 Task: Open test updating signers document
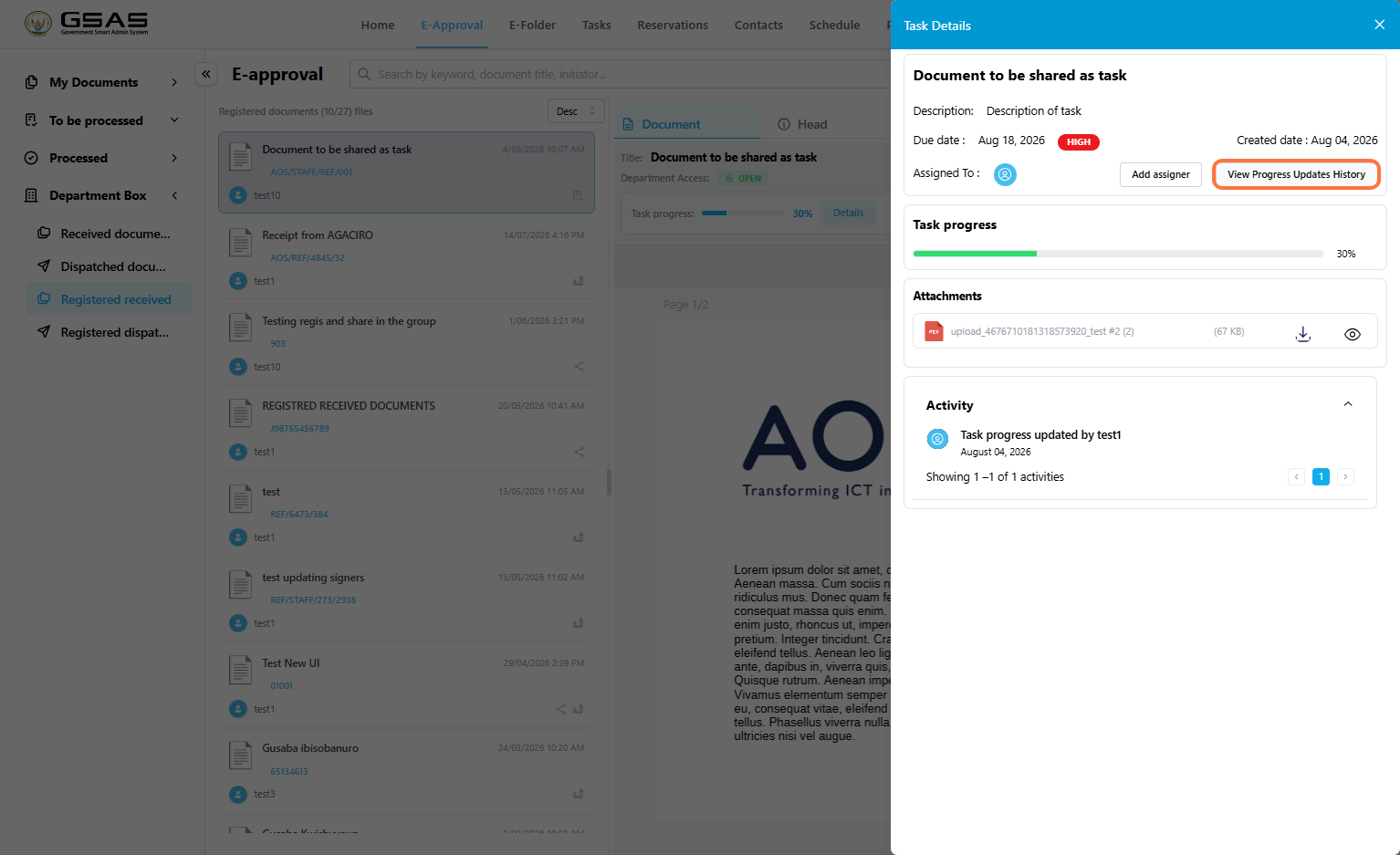click(407, 600)
